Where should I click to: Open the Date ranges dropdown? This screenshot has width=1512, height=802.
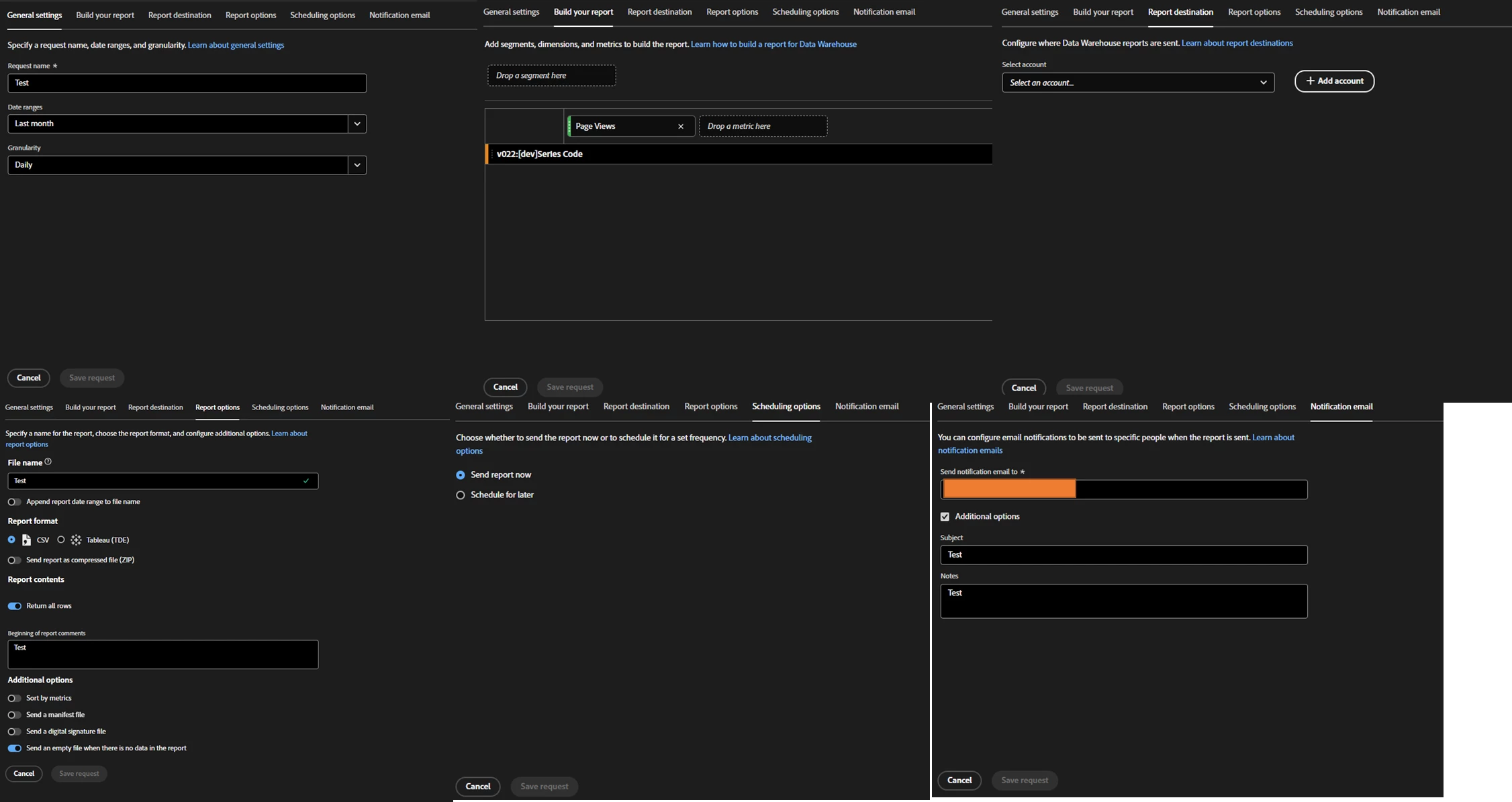357,123
